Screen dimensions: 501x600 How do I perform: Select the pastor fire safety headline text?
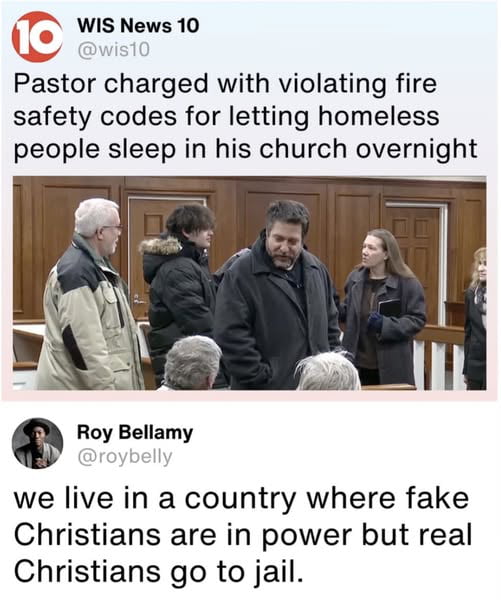(x=245, y=116)
